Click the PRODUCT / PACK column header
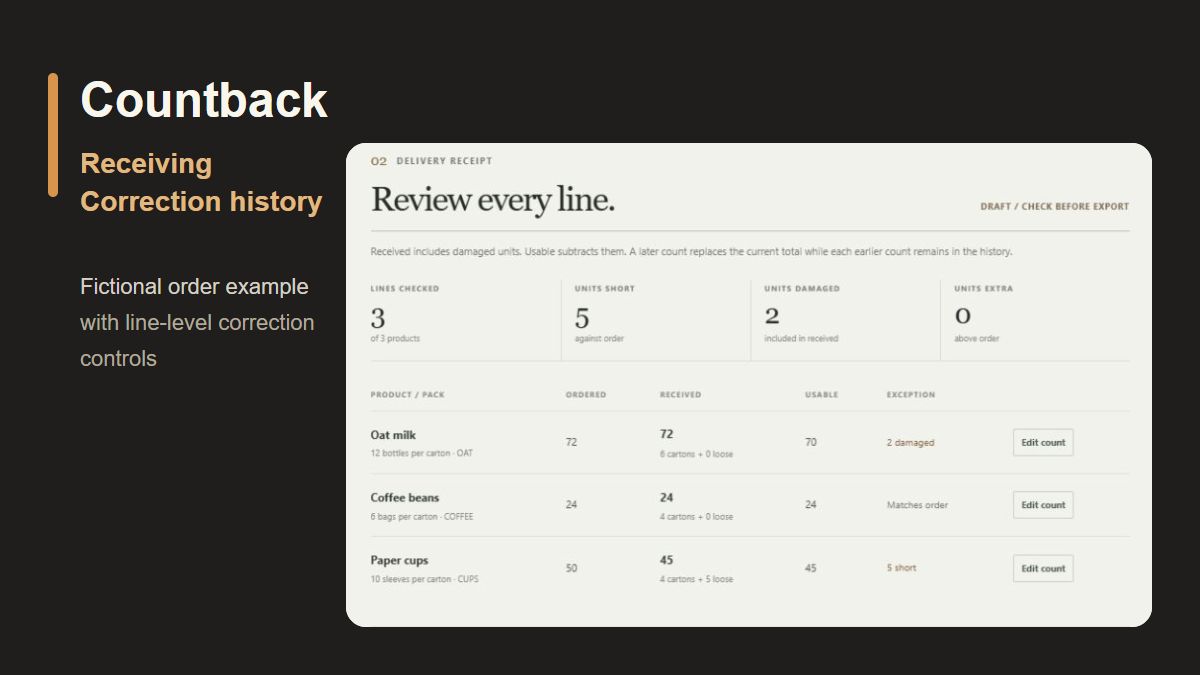Screen dimensions: 1200x675 pos(408,395)
